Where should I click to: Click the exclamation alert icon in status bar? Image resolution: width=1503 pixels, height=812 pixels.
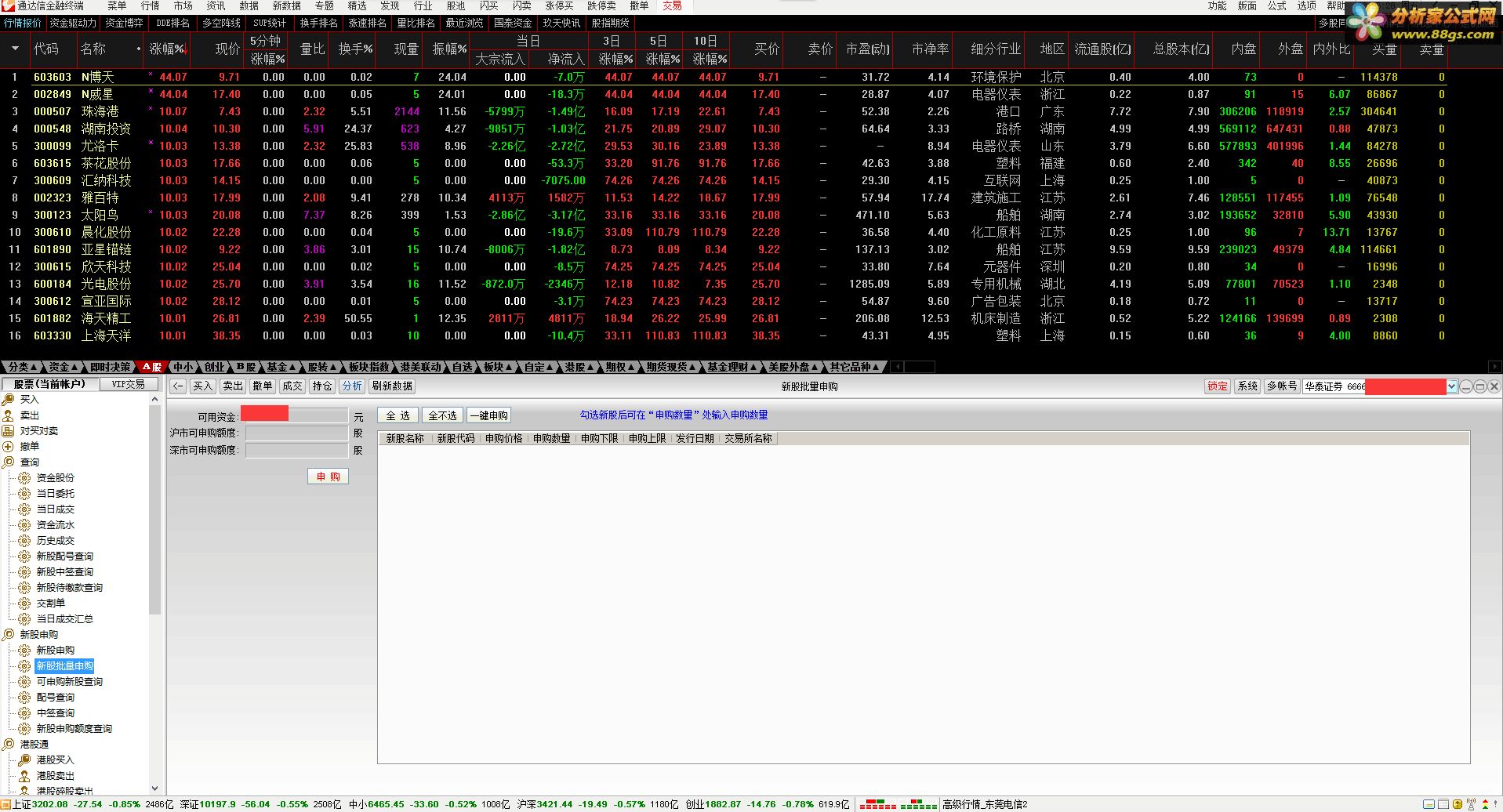tap(1497, 804)
